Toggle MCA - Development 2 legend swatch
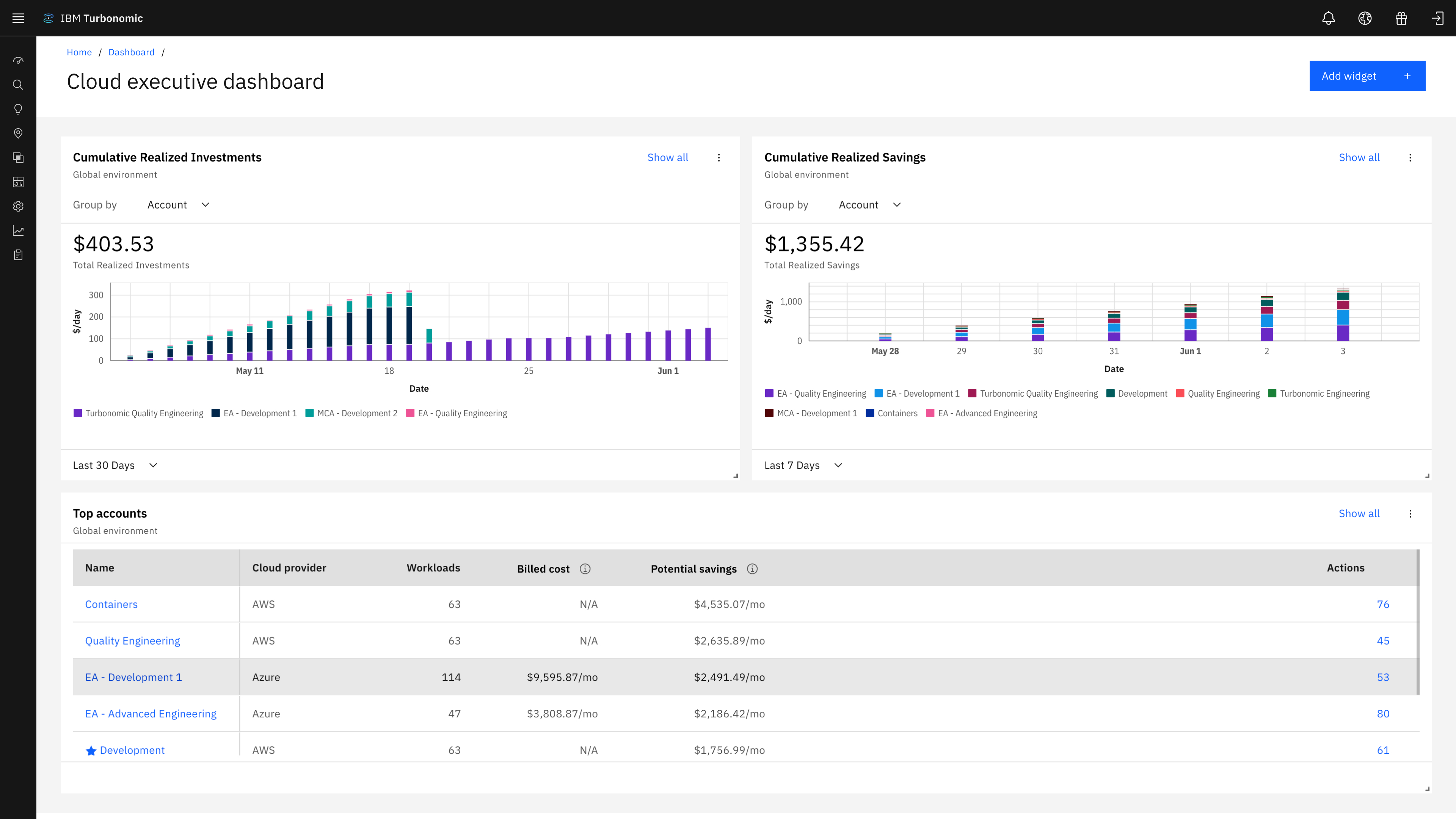The width and height of the screenshot is (1456, 819). pyautogui.click(x=309, y=413)
